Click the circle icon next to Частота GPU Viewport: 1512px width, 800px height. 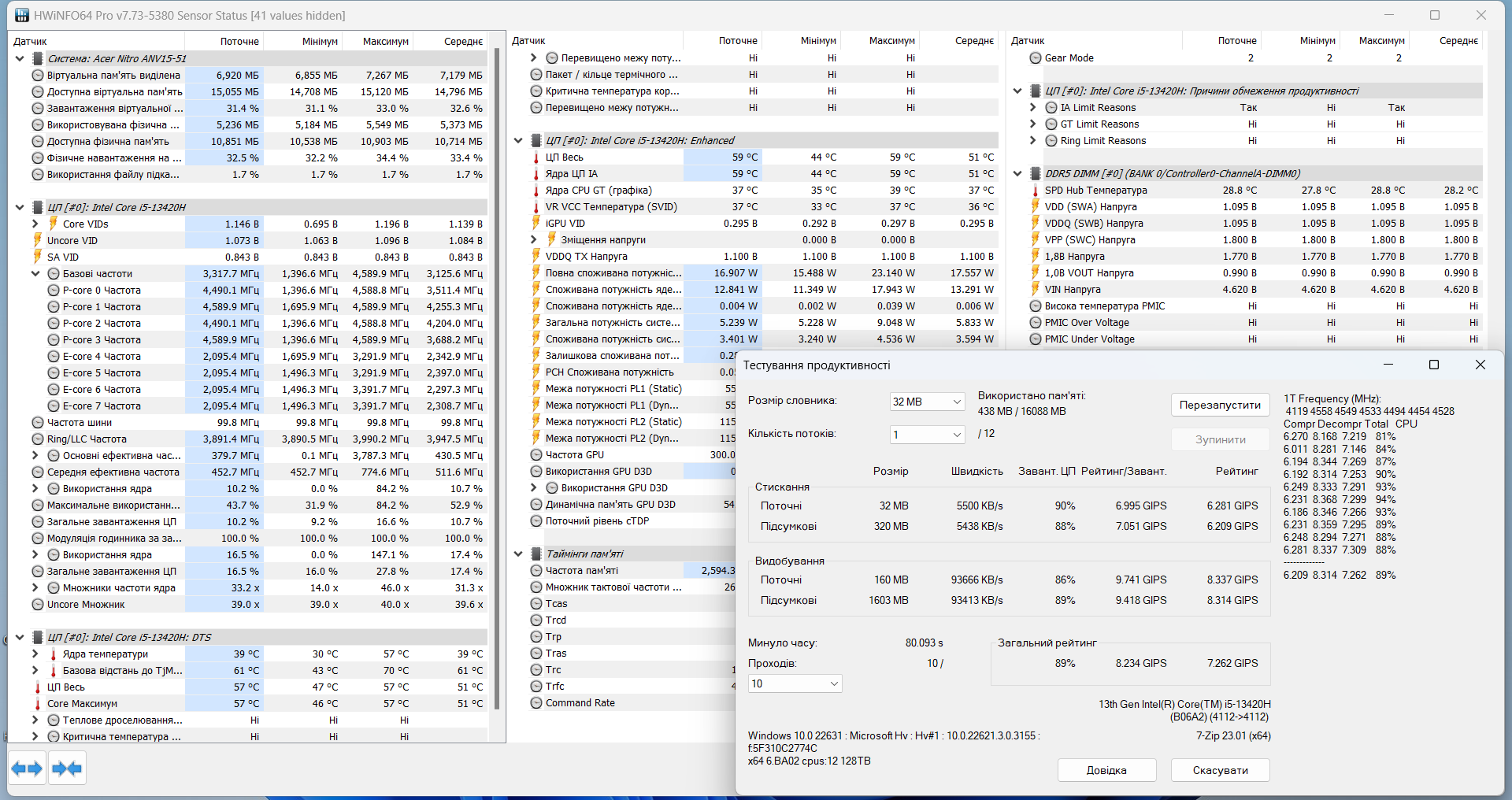click(x=536, y=454)
